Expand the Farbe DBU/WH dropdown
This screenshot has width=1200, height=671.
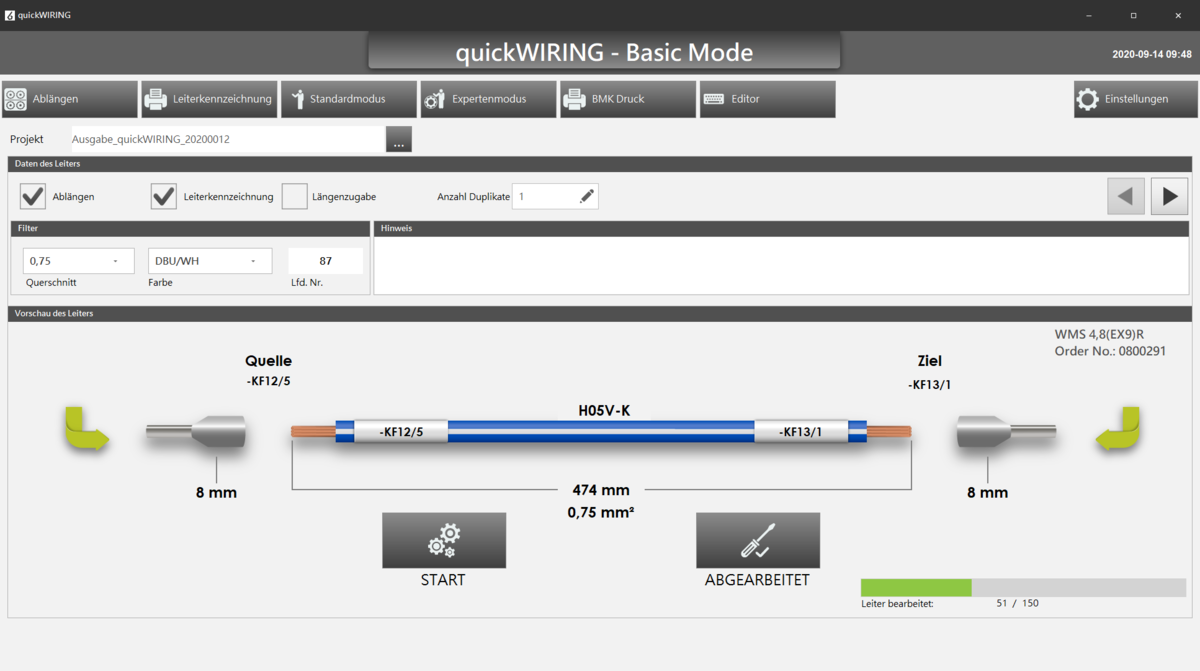(210, 261)
